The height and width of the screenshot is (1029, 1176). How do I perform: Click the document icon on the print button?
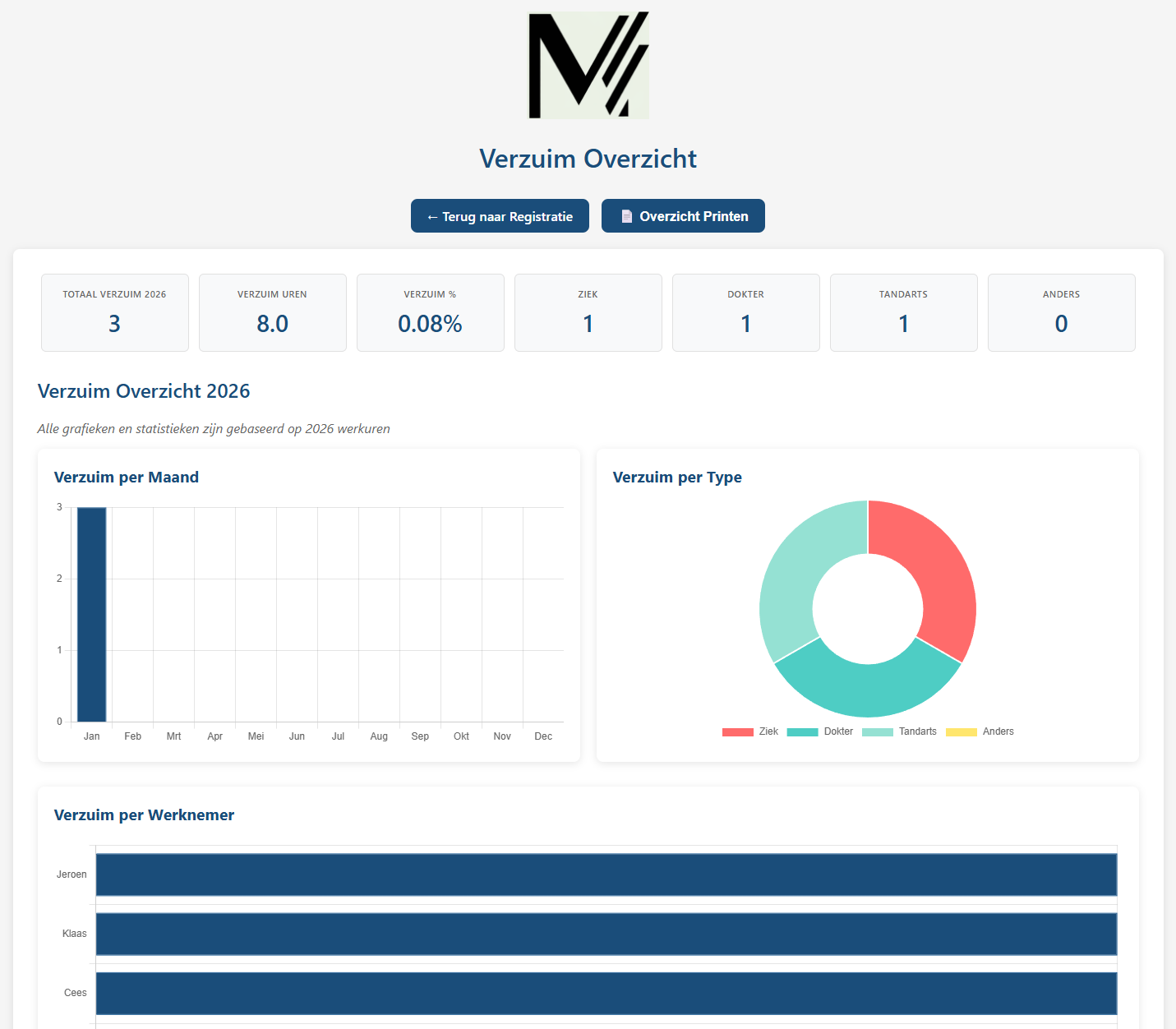tap(626, 216)
